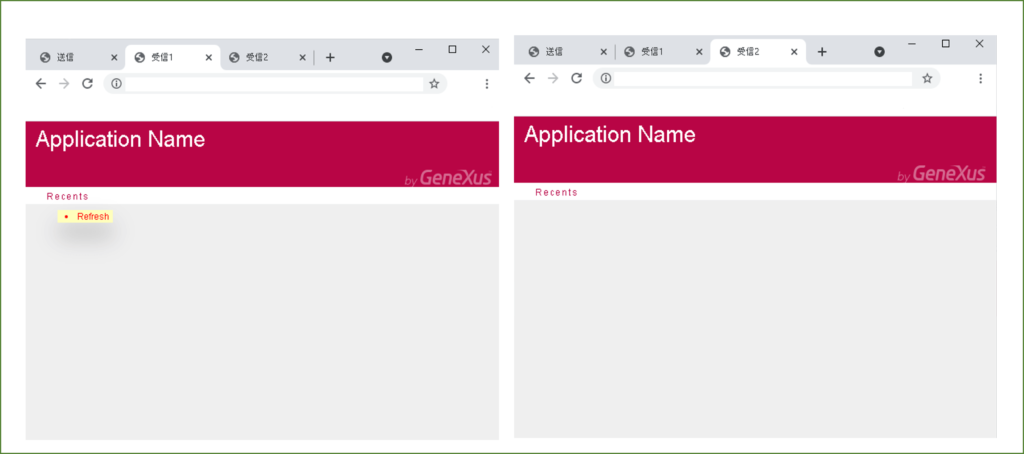Bookmark the page with left browser star
This screenshot has width=1024, height=454.
[434, 83]
